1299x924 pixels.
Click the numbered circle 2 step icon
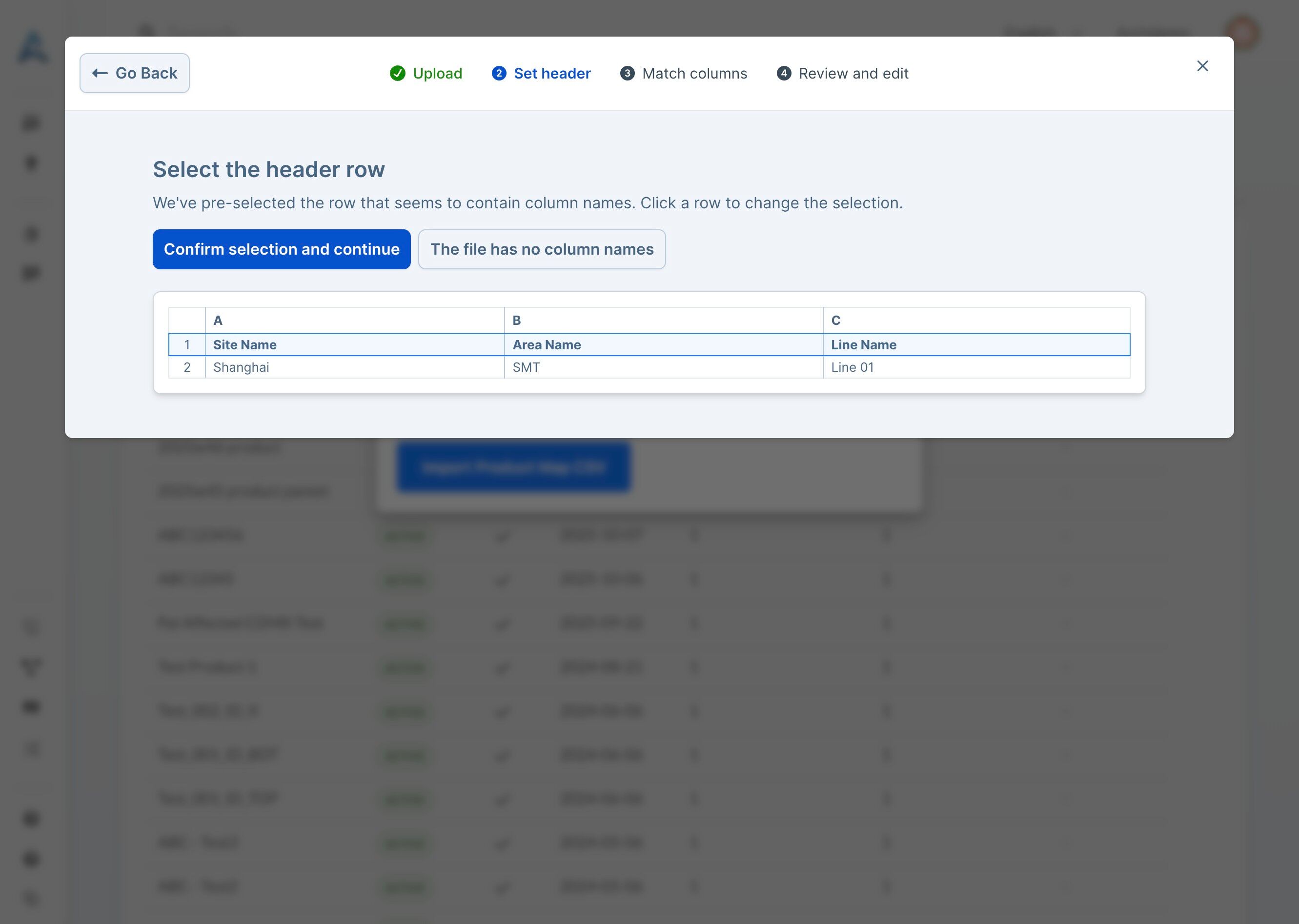[x=498, y=73]
